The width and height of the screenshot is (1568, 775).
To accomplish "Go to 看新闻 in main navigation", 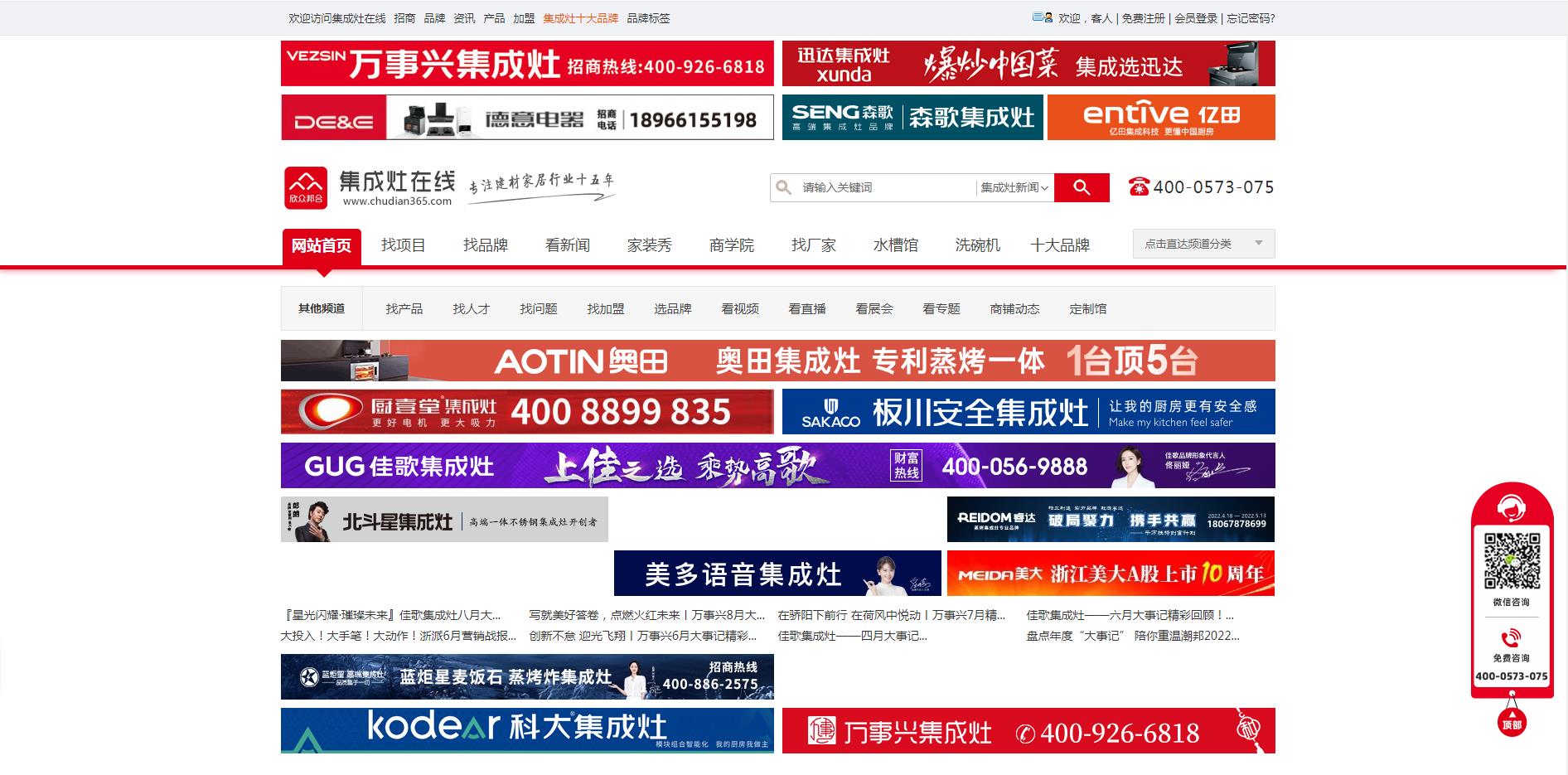I will click(x=568, y=245).
